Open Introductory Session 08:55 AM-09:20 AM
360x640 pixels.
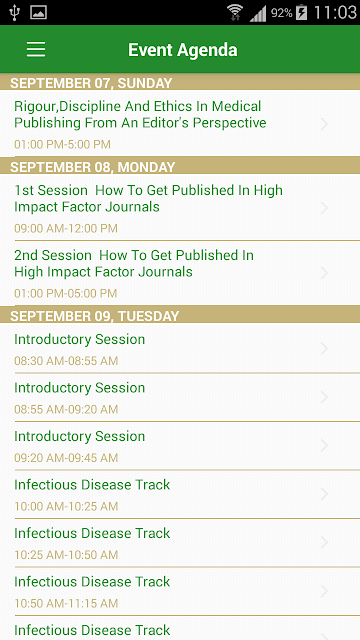(x=180, y=397)
